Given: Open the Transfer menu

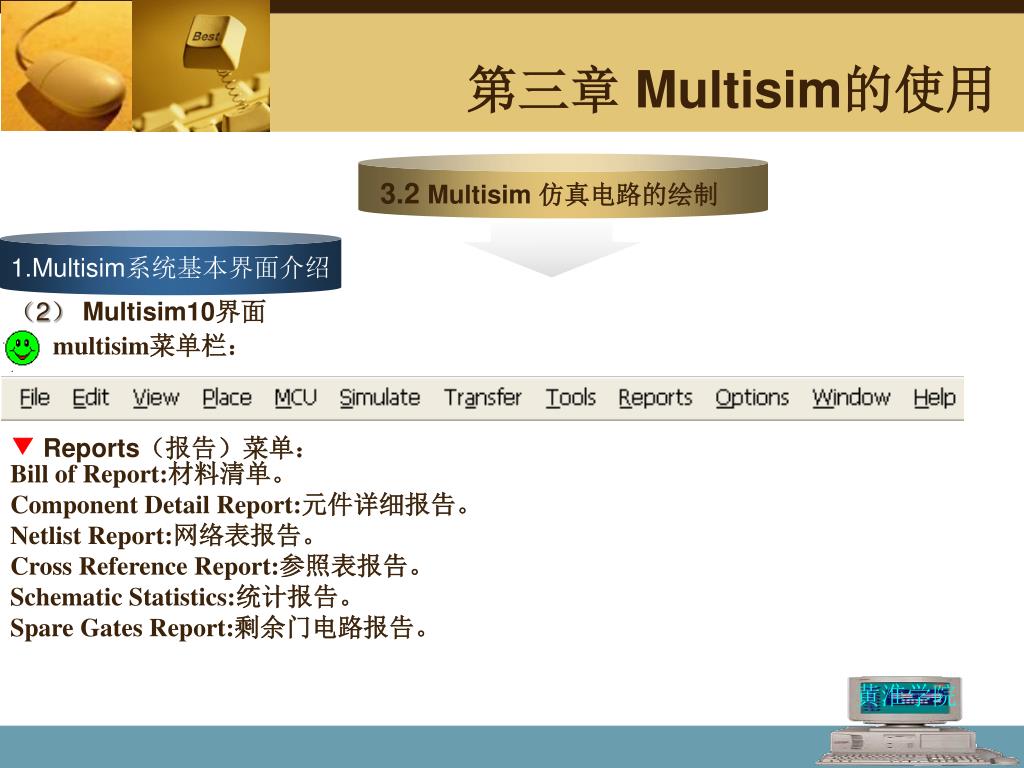Looking at the screenshot, I should click(483, 398).
